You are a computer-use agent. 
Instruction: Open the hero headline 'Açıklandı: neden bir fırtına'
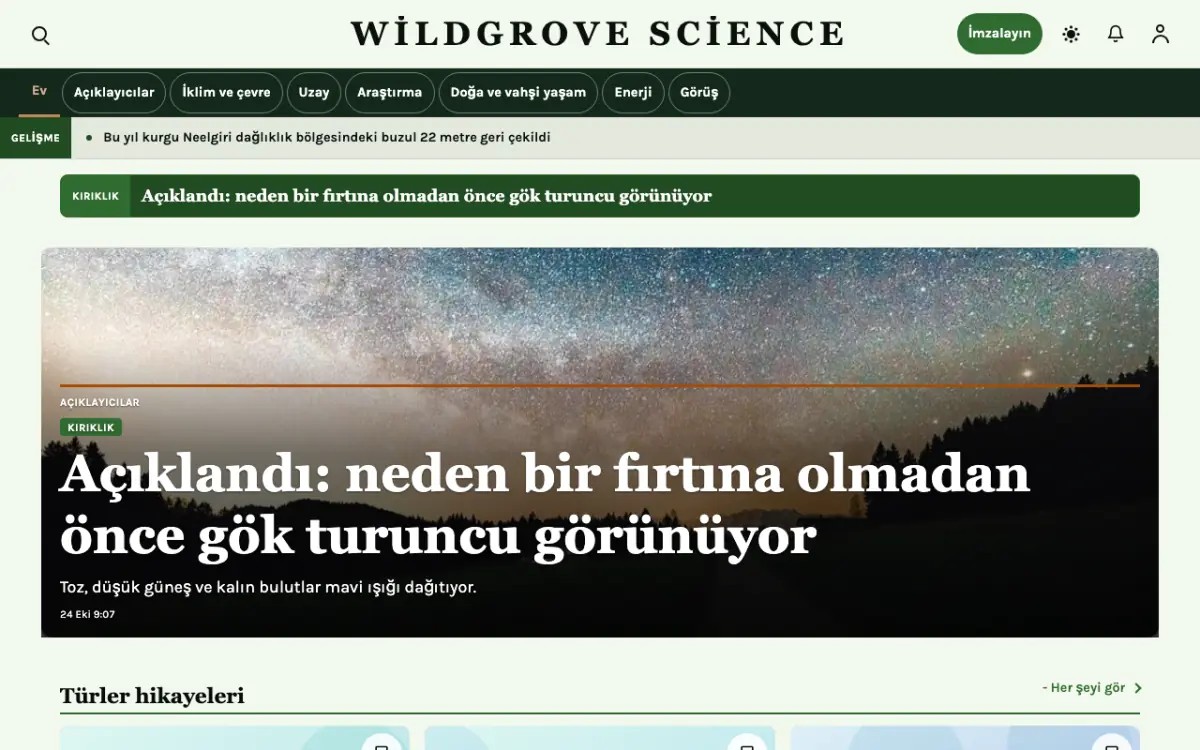pyautogui.click(x=545, y=505)
